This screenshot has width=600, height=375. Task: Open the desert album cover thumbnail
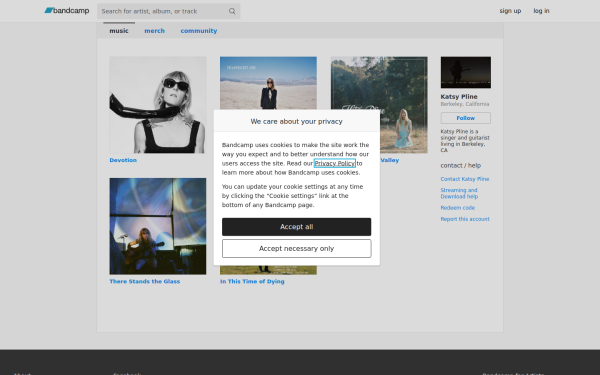(x=268, y=83)
